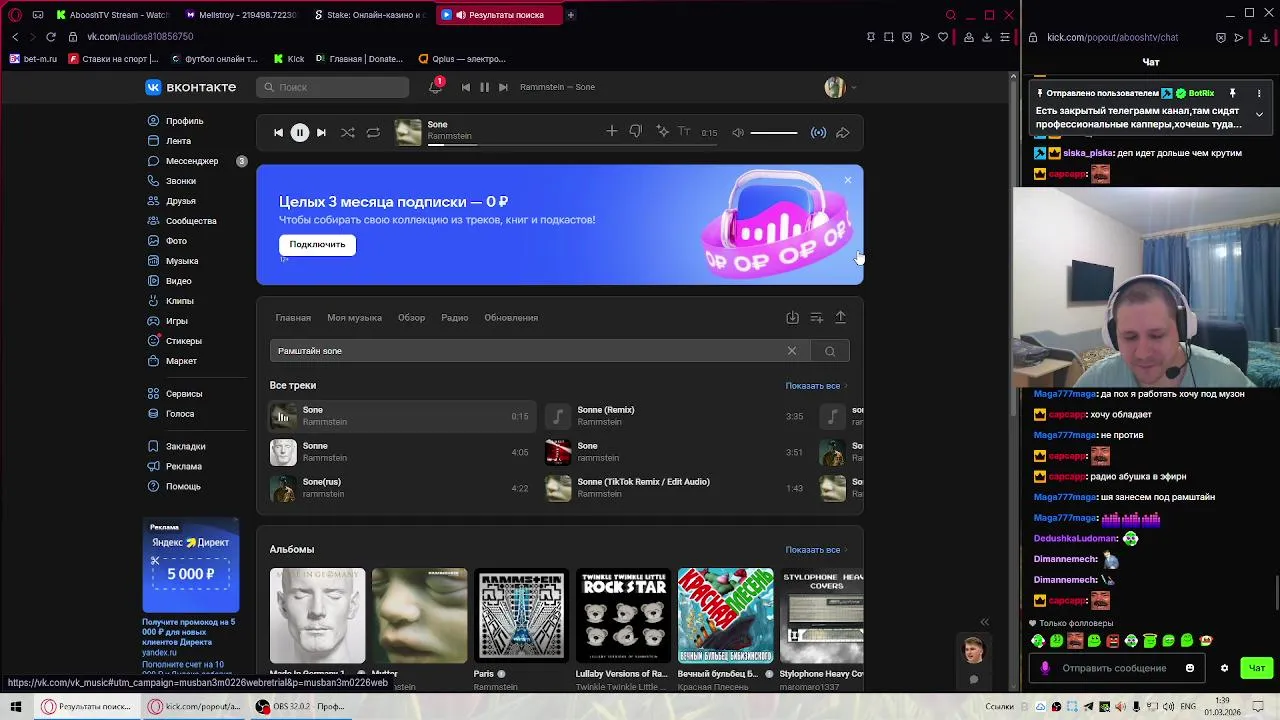The image size is (1280, 720).
Task: Click the ВКонтакте logo
Action: (x=191, y=87)
